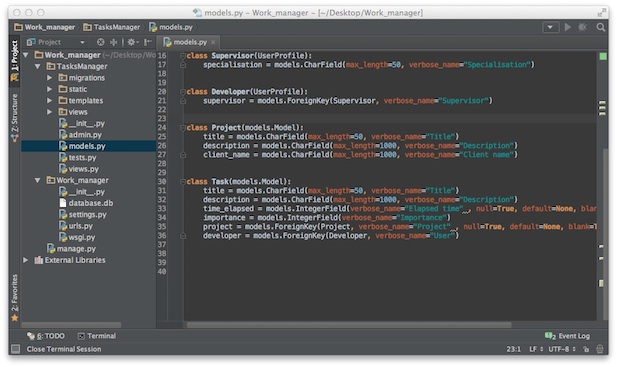This screenshot has height=367, width=617.
Task: Open the Project view selector dropdown
Action: [x=55, y=42]
